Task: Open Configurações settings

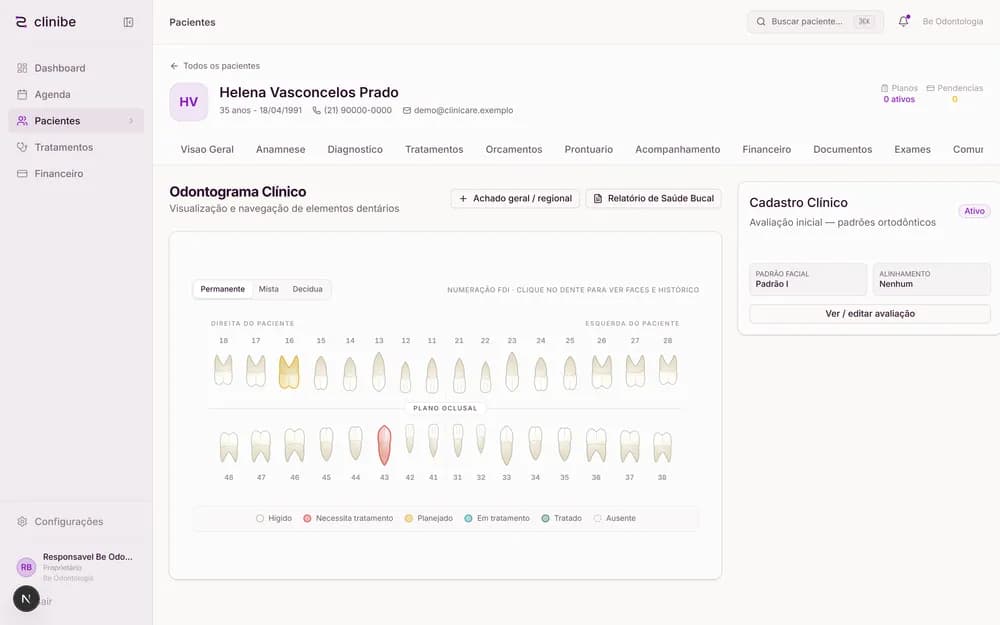Action: (76, 522)
